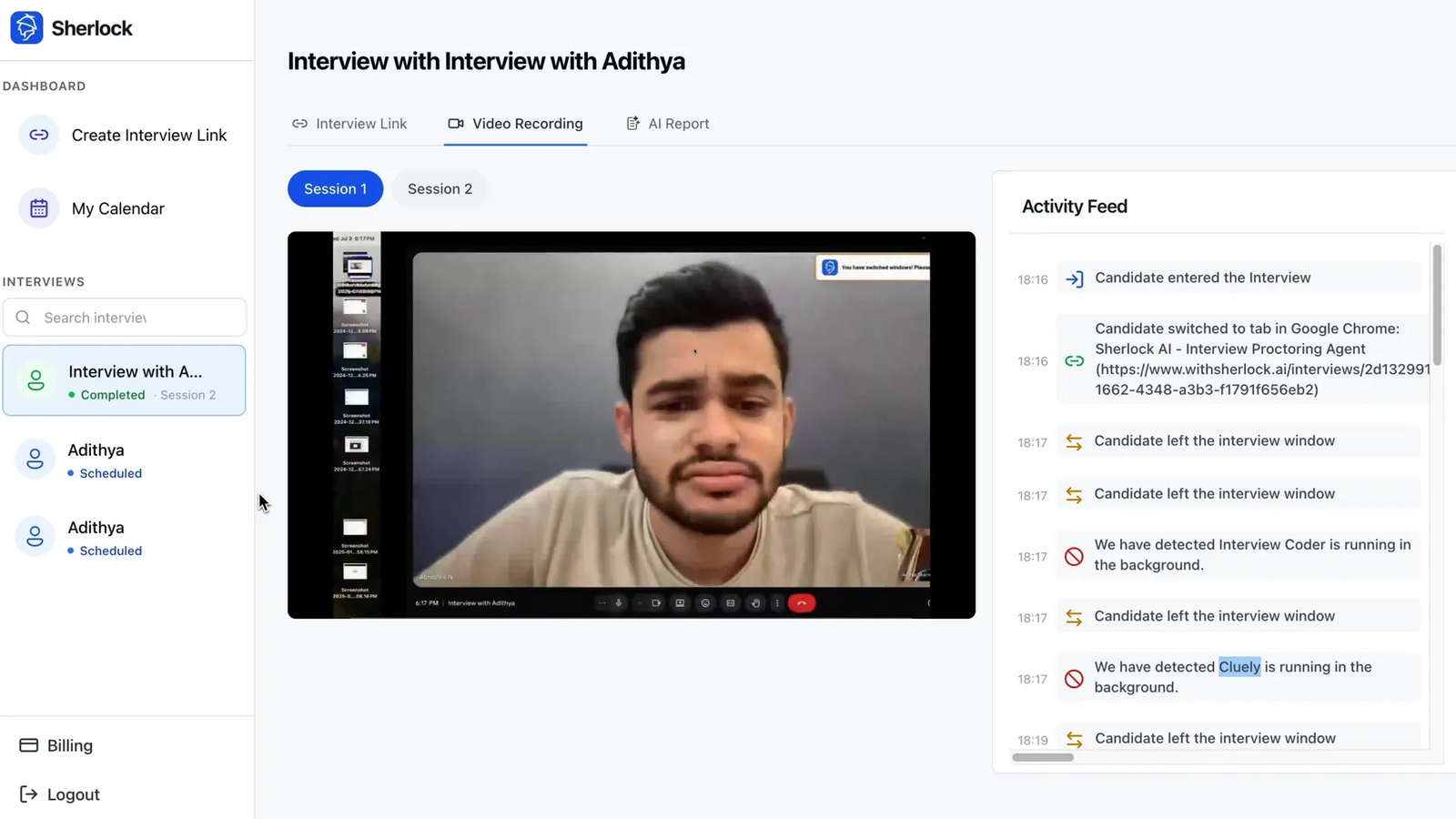Screen dimensions: 1456x819
Task: Focus the Search interviews field
Action: [x=125, y=318]
